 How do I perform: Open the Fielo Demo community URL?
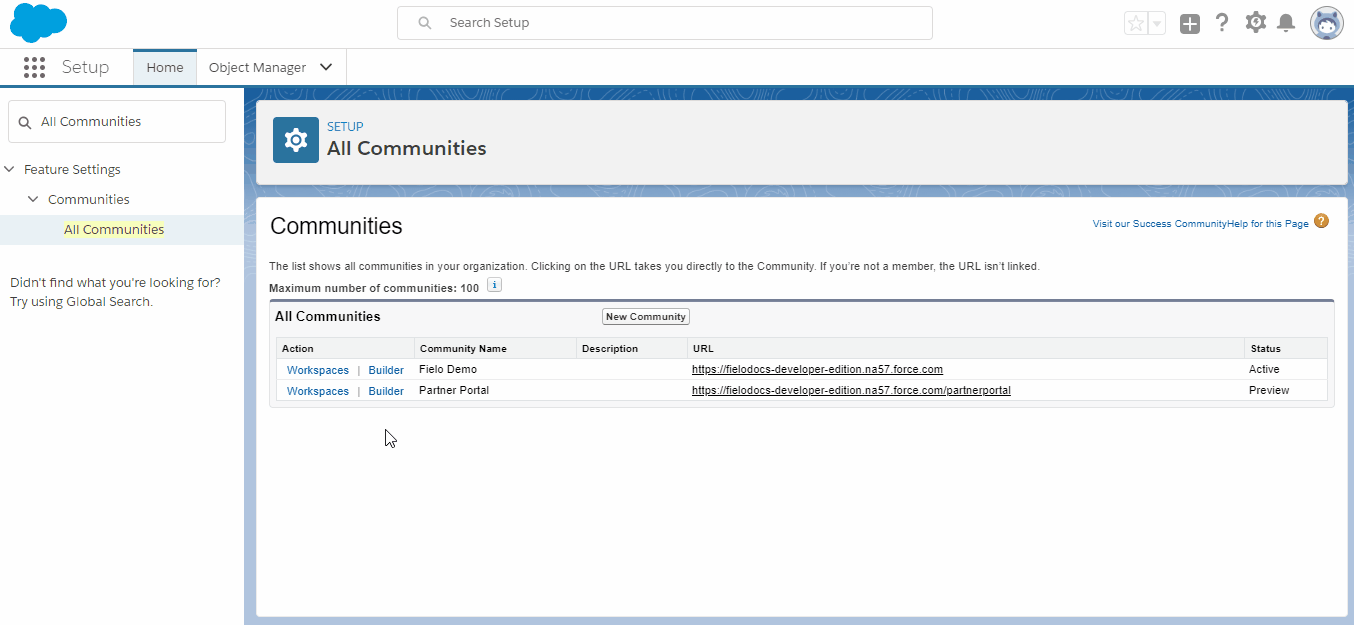(x=817, y=369)
